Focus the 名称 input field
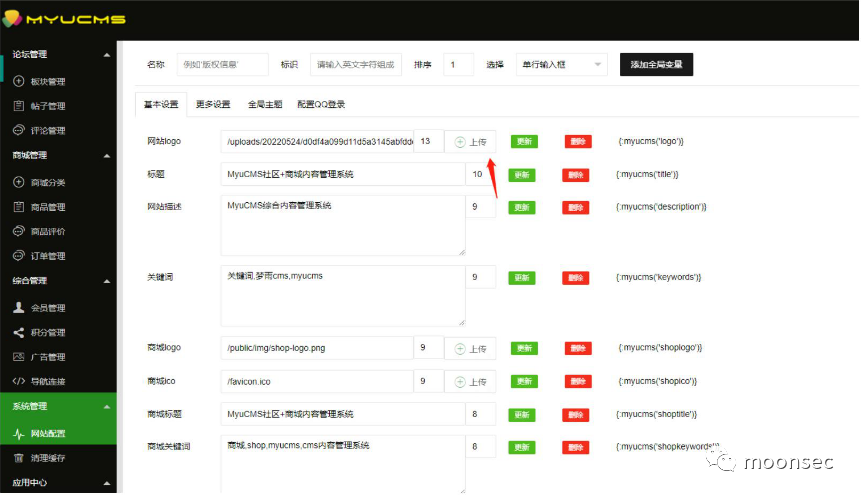Image resolution: width=861 pixels, height=496 pixels. click(222, 65)
